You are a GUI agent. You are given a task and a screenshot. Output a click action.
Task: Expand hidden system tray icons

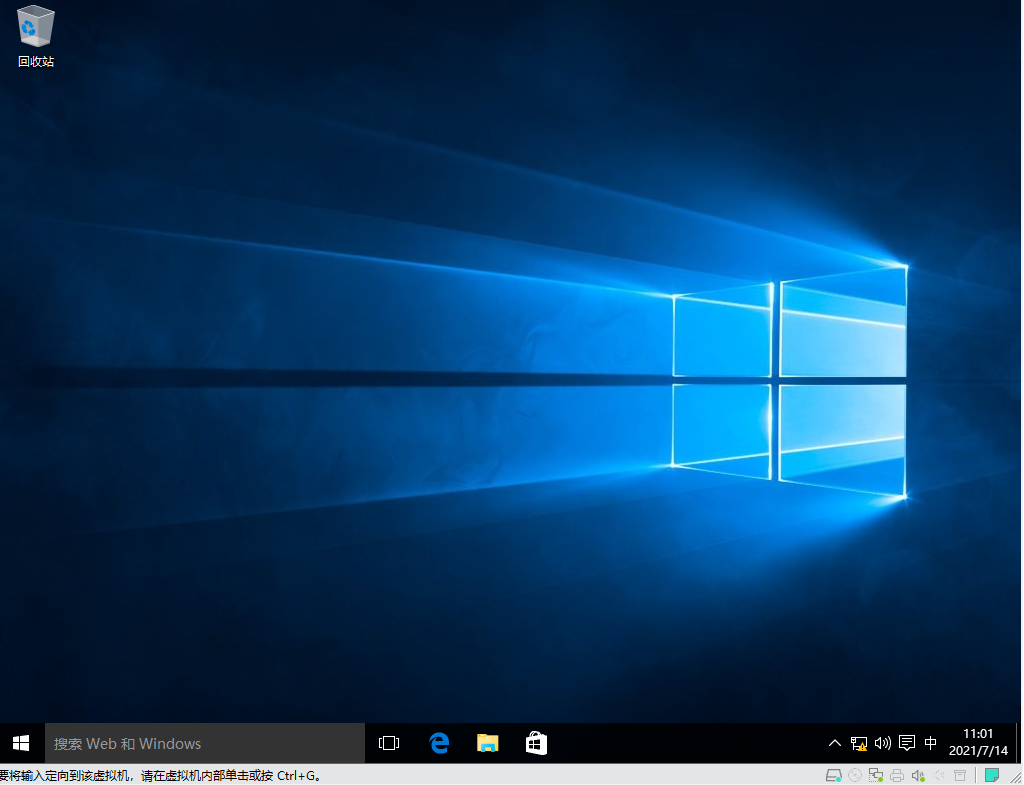(x=835, y=743)
